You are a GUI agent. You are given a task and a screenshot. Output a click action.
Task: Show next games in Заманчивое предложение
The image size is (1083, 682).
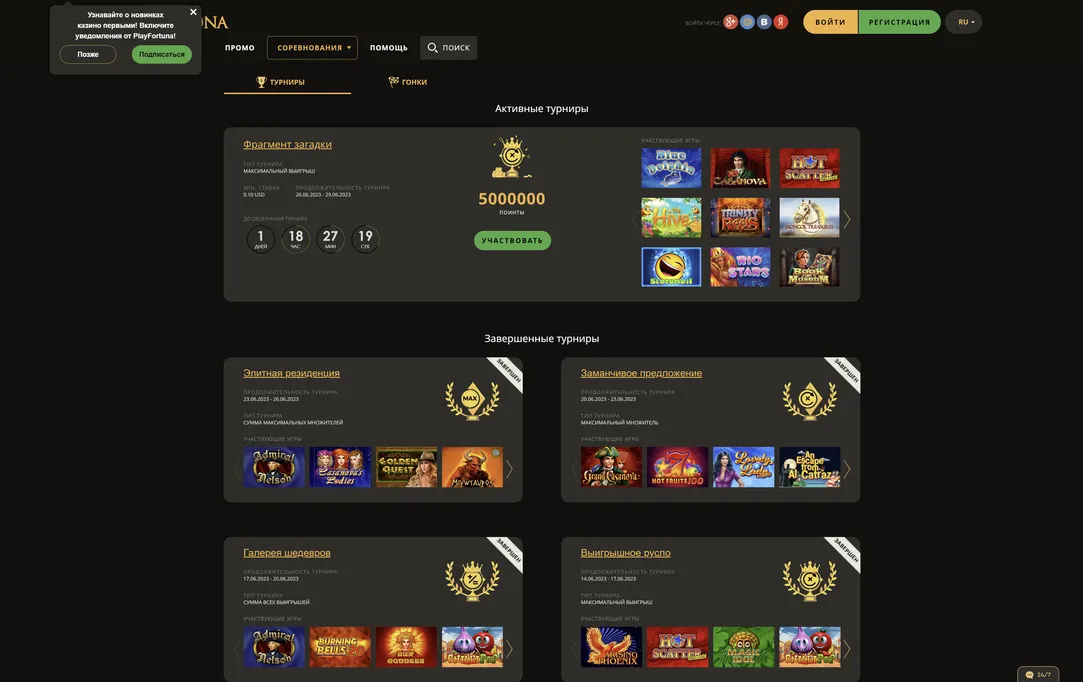click(x=847, y=469)
